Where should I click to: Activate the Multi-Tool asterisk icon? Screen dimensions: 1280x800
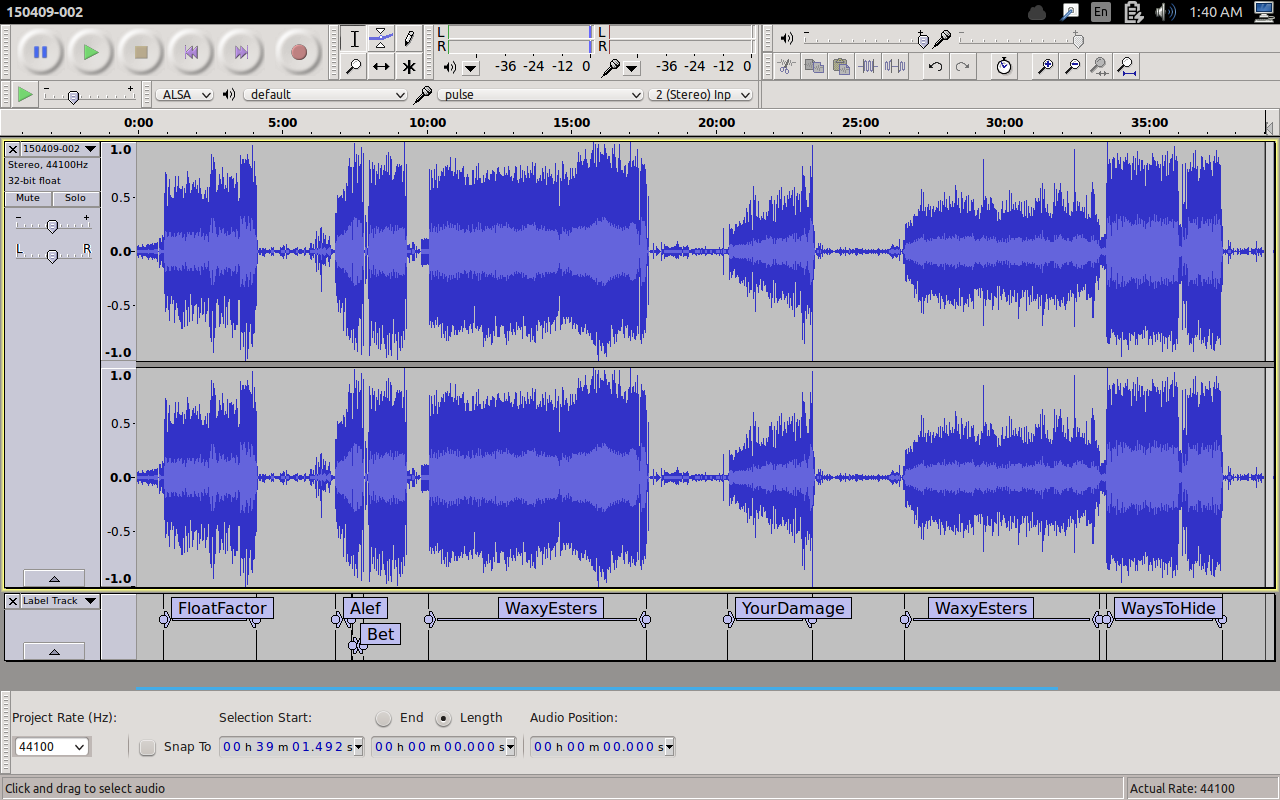click(x=409, y=67)
